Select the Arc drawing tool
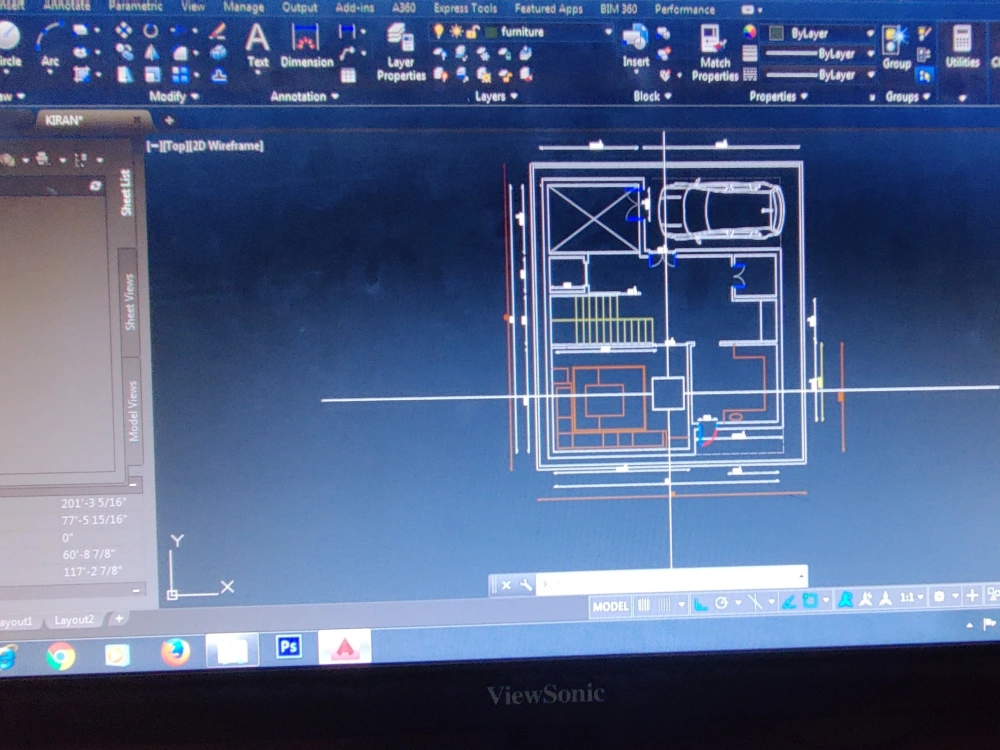This screenshot has height=750, width=1000. point(50,46)
